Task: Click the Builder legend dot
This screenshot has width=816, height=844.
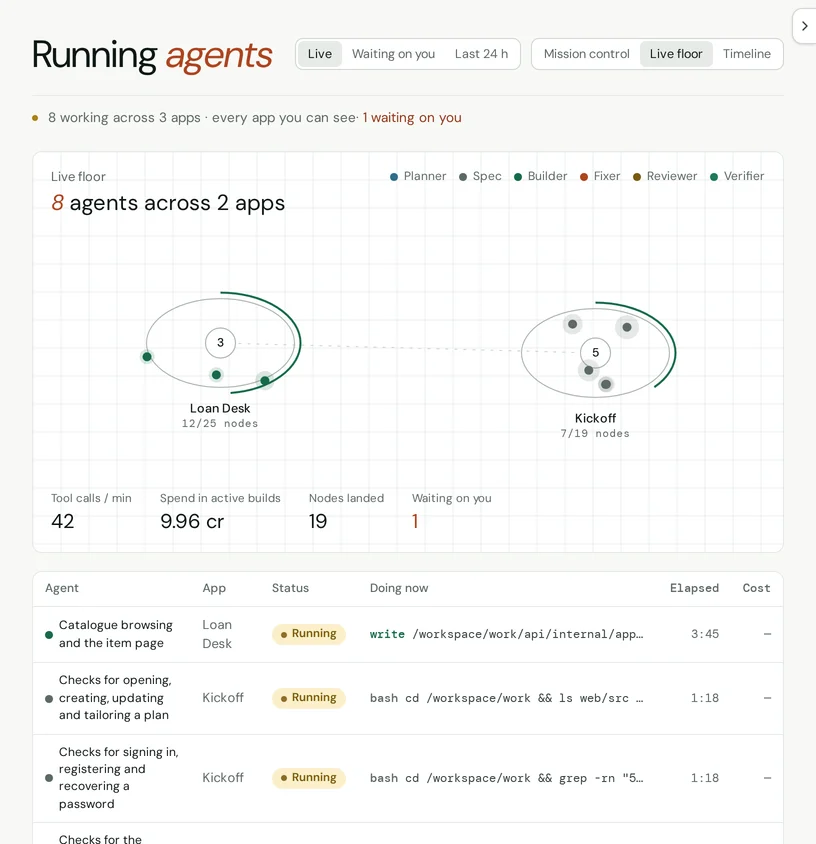Action: 518,177
